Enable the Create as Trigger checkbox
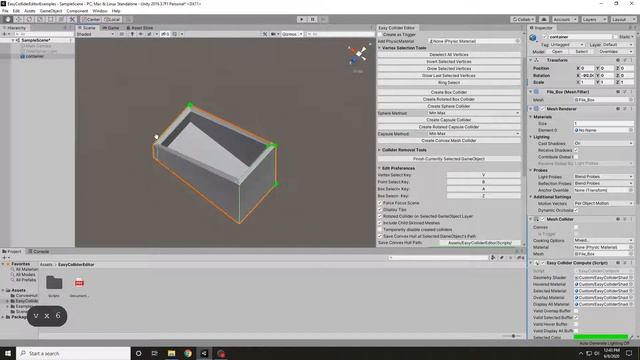The width and height of the screenshot is (640, 360). (380, 35)
